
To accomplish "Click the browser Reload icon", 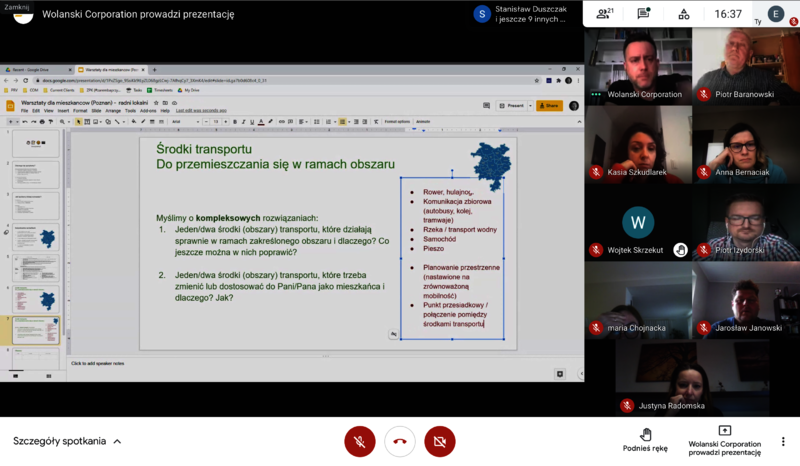I will (x=26, y=80).
